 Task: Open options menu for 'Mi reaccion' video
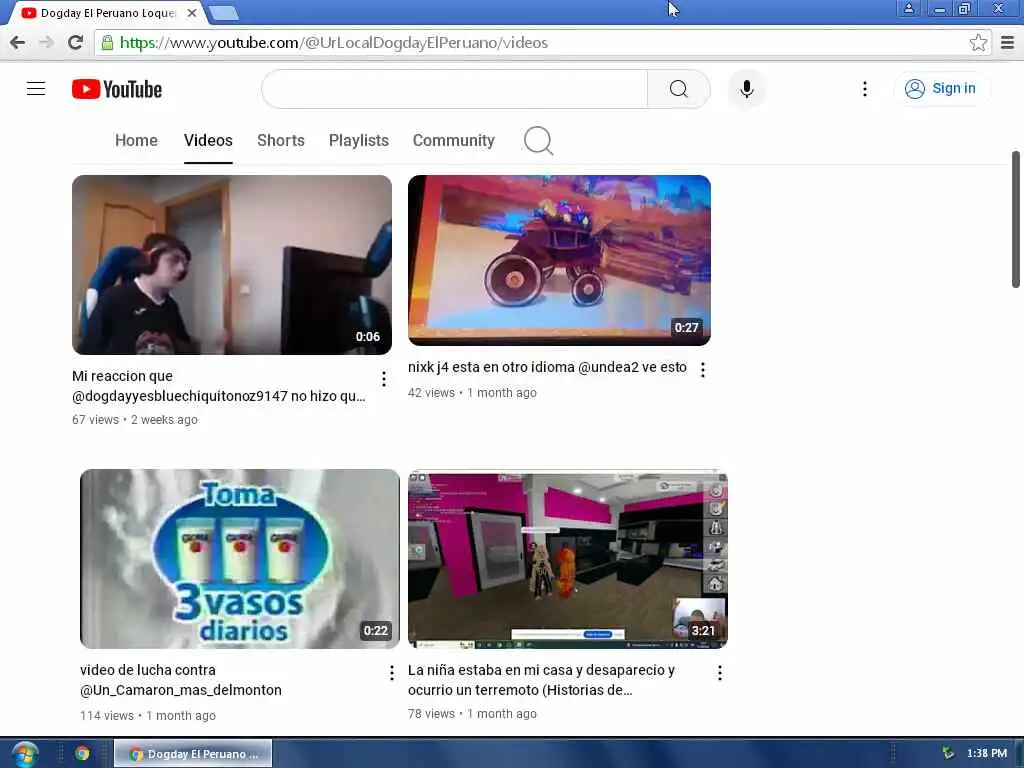click(x=384, y=379)
